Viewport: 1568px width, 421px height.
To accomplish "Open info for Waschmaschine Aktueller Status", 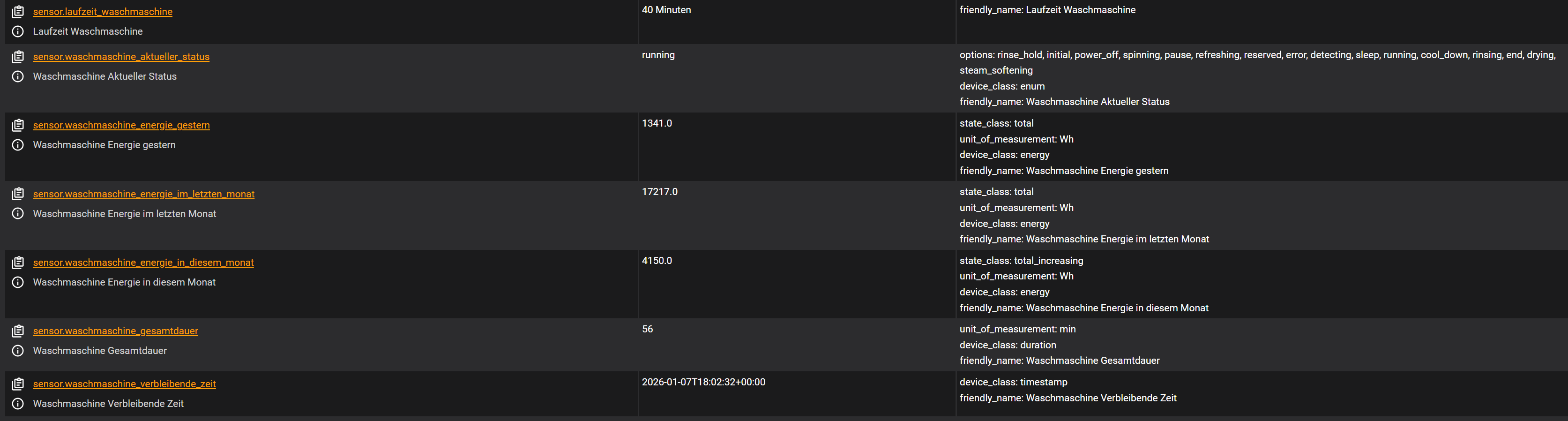I will click(x=18, y=76).
